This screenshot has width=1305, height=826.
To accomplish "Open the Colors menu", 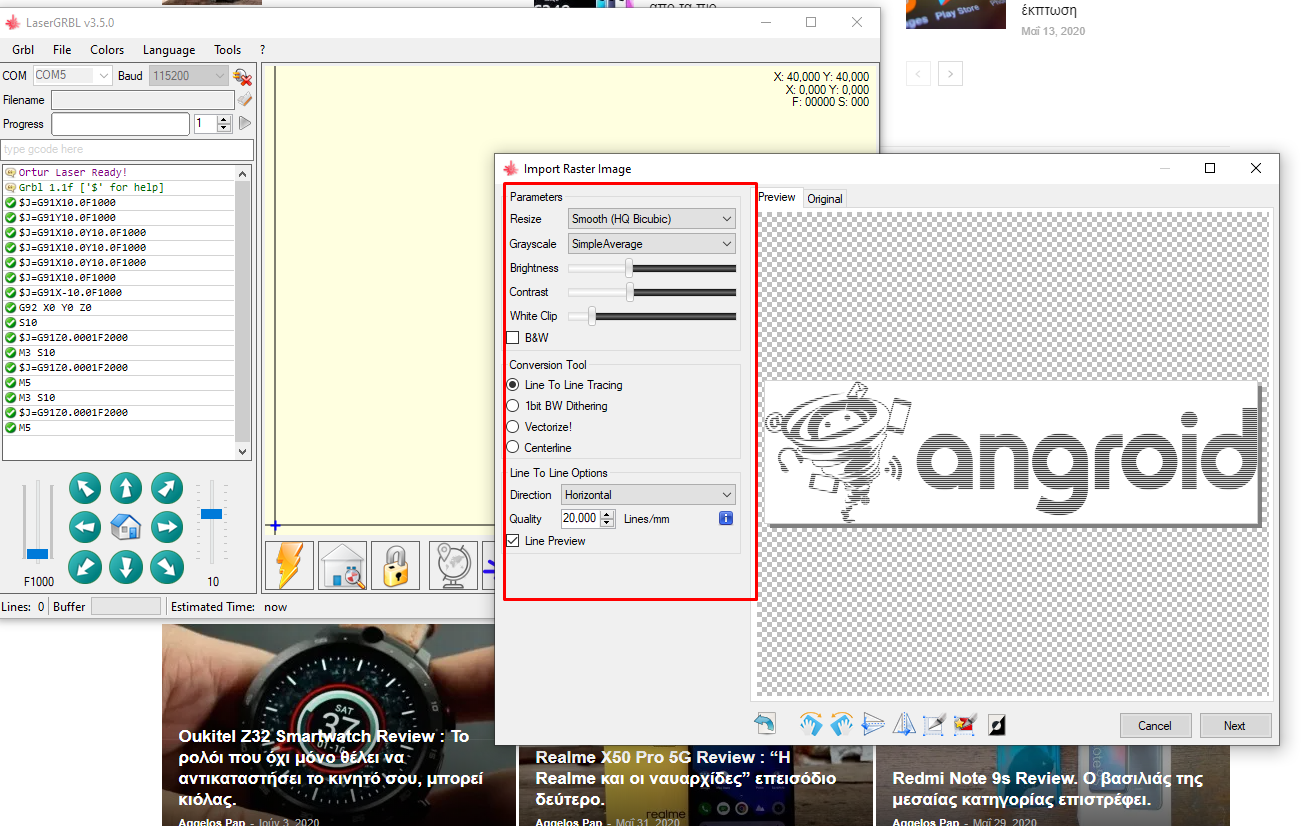I will (x=107, y=50).
